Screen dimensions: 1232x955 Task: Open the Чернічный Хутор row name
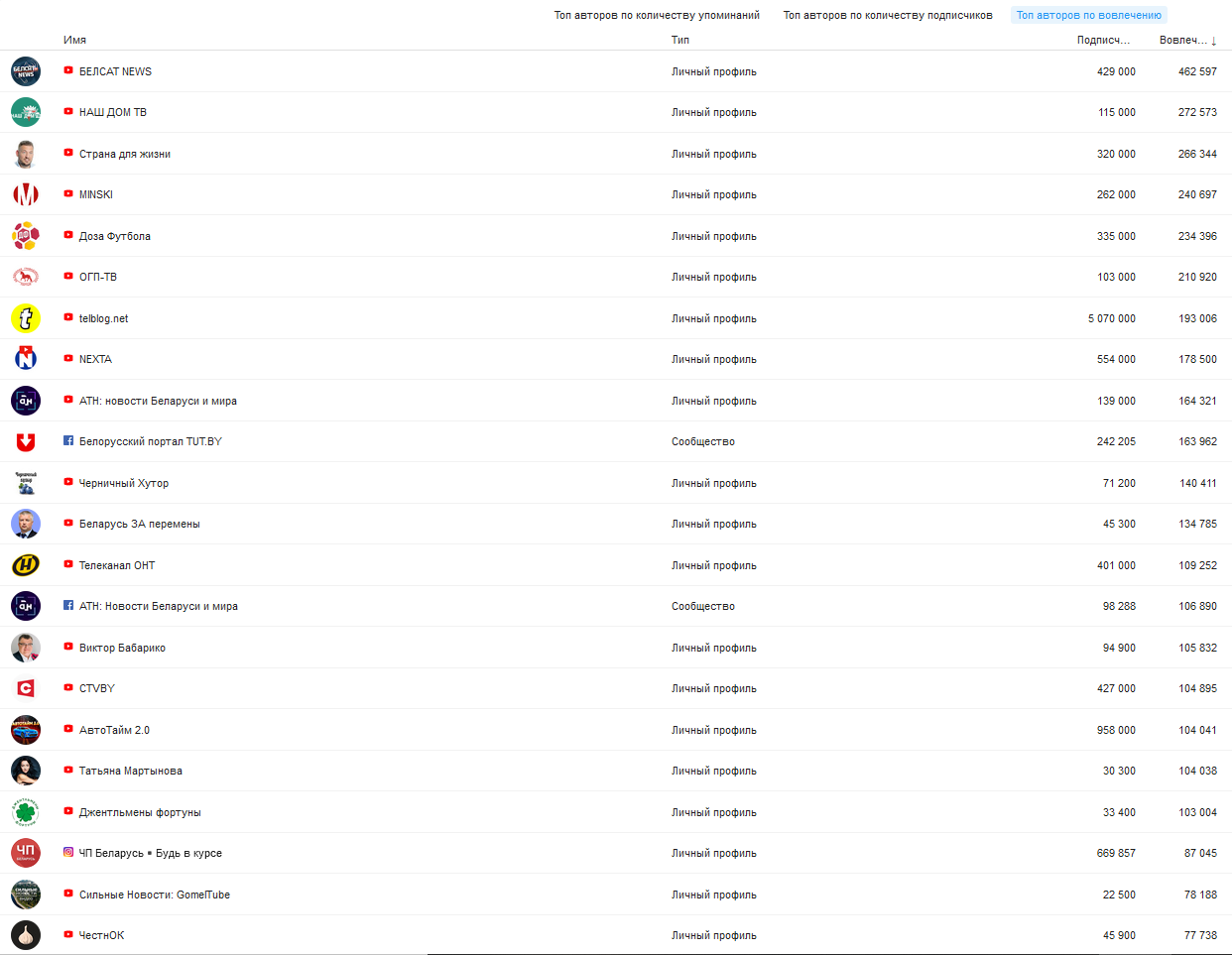(124, 483)
